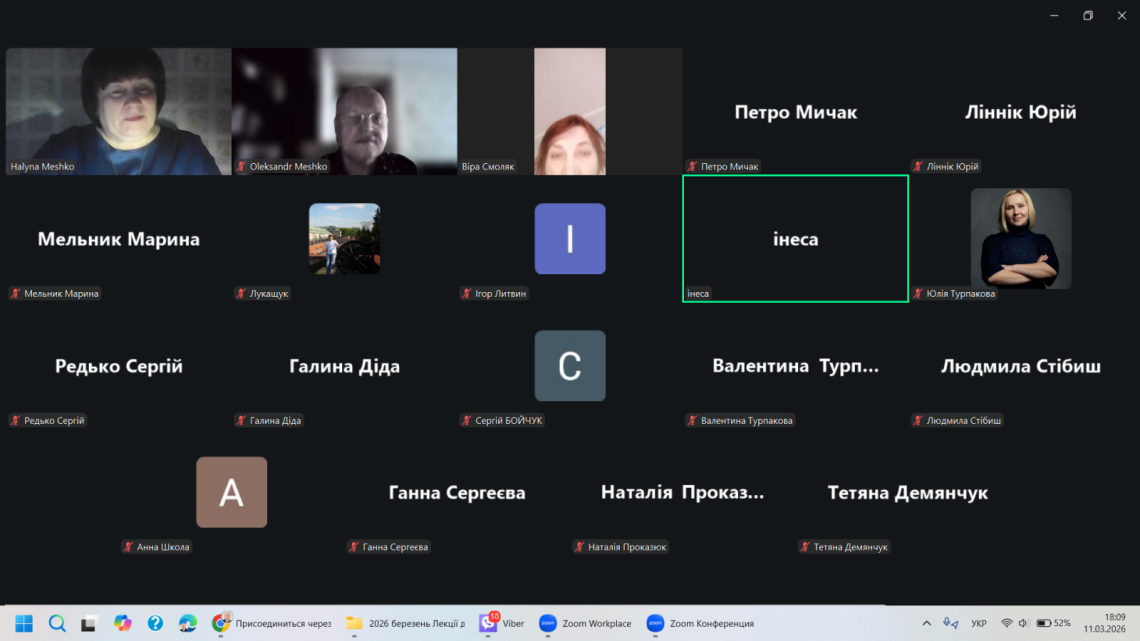Expand the system tray hidden icons chevron
Screen dimensions: 1140x641
(x=926, y=623)
